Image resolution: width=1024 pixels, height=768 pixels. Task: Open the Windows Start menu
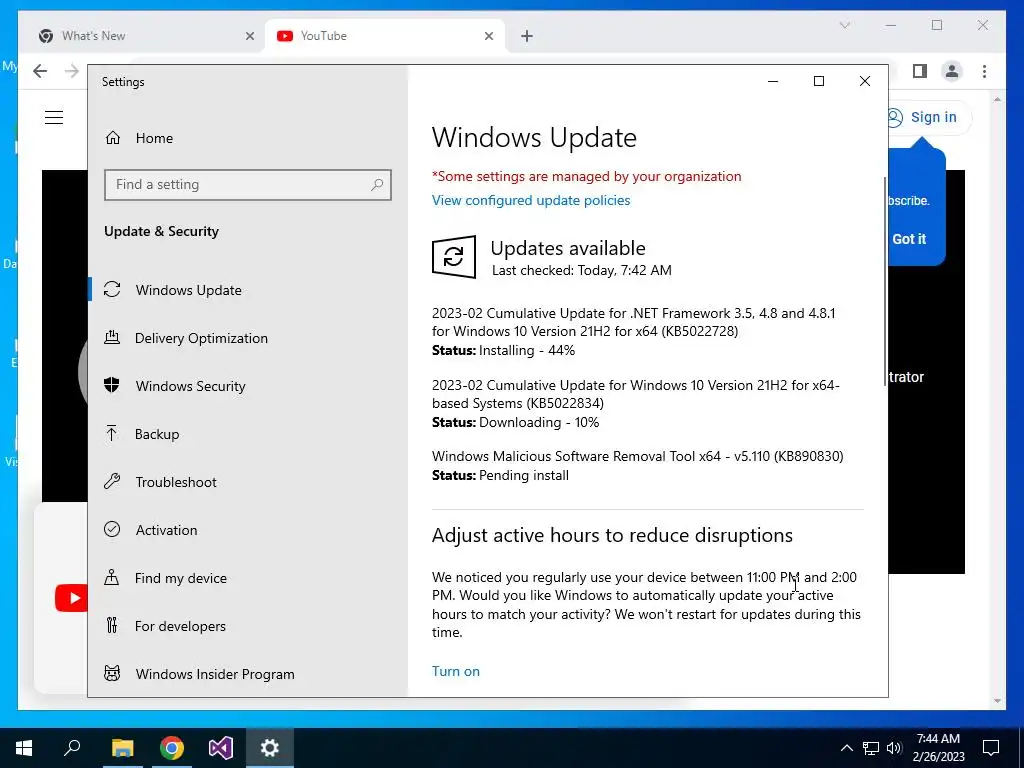coord(24,748)
